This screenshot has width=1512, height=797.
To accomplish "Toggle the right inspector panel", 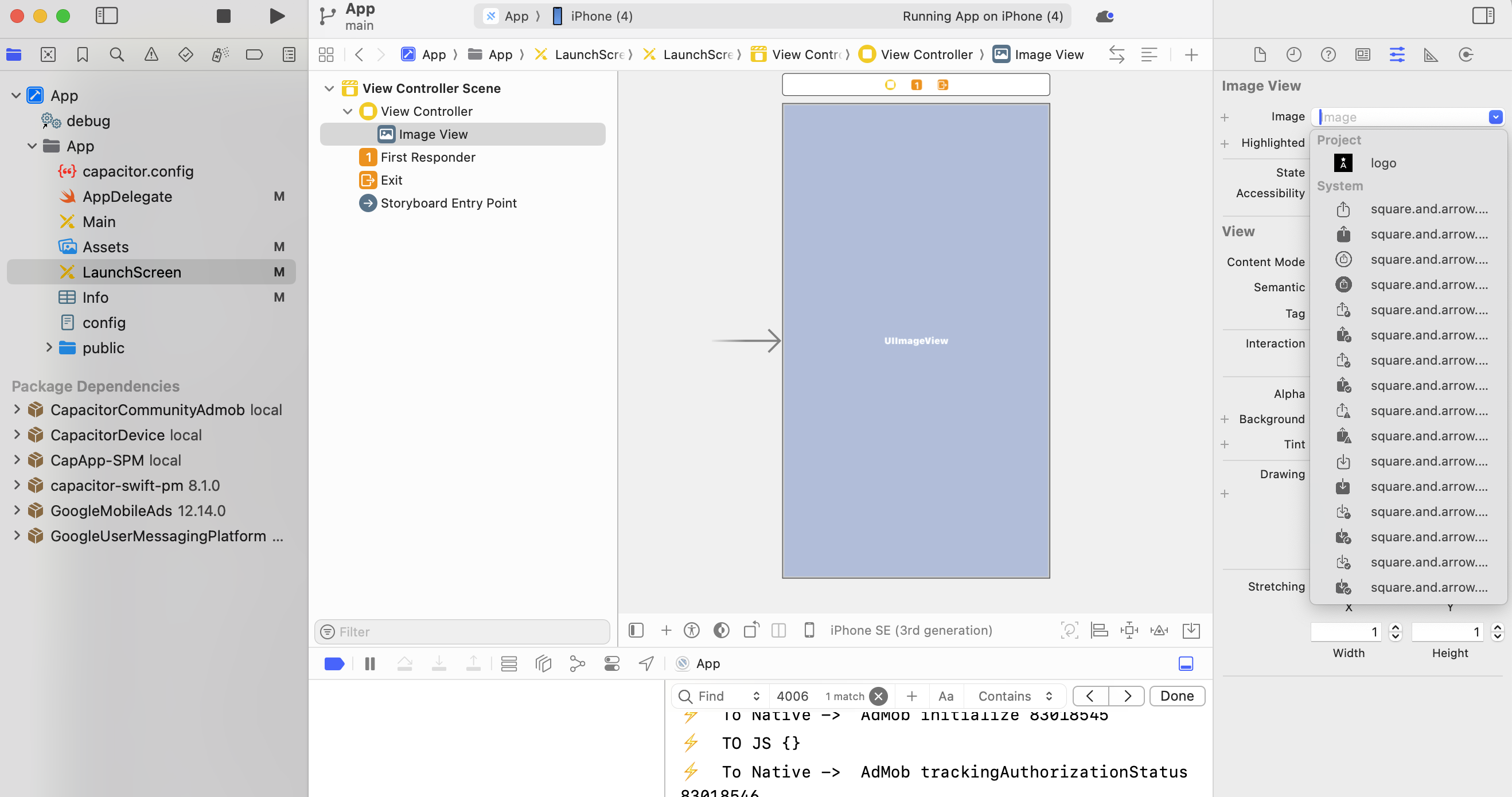I will click(1483, 16).
